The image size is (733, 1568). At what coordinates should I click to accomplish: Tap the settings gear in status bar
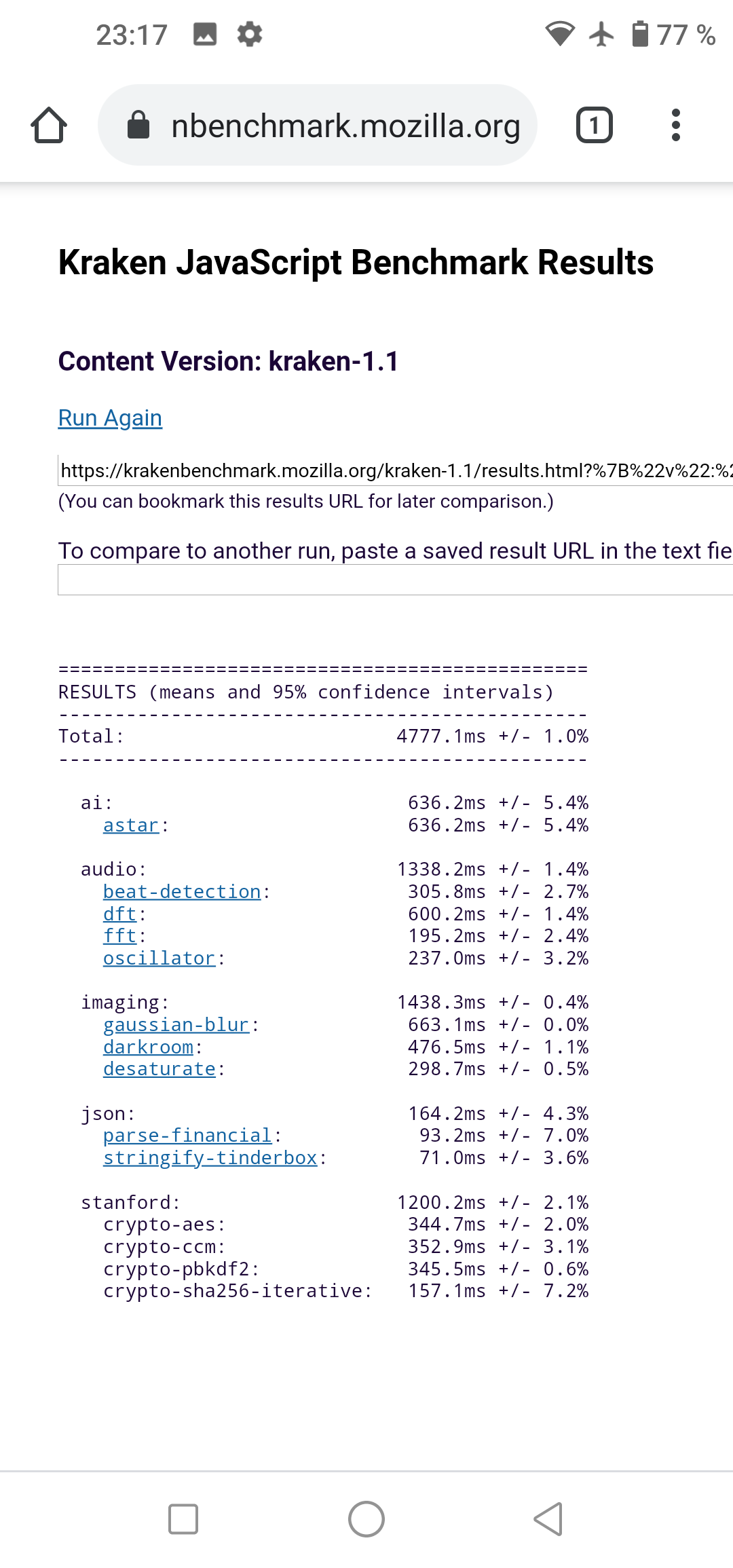click(249, 34)
